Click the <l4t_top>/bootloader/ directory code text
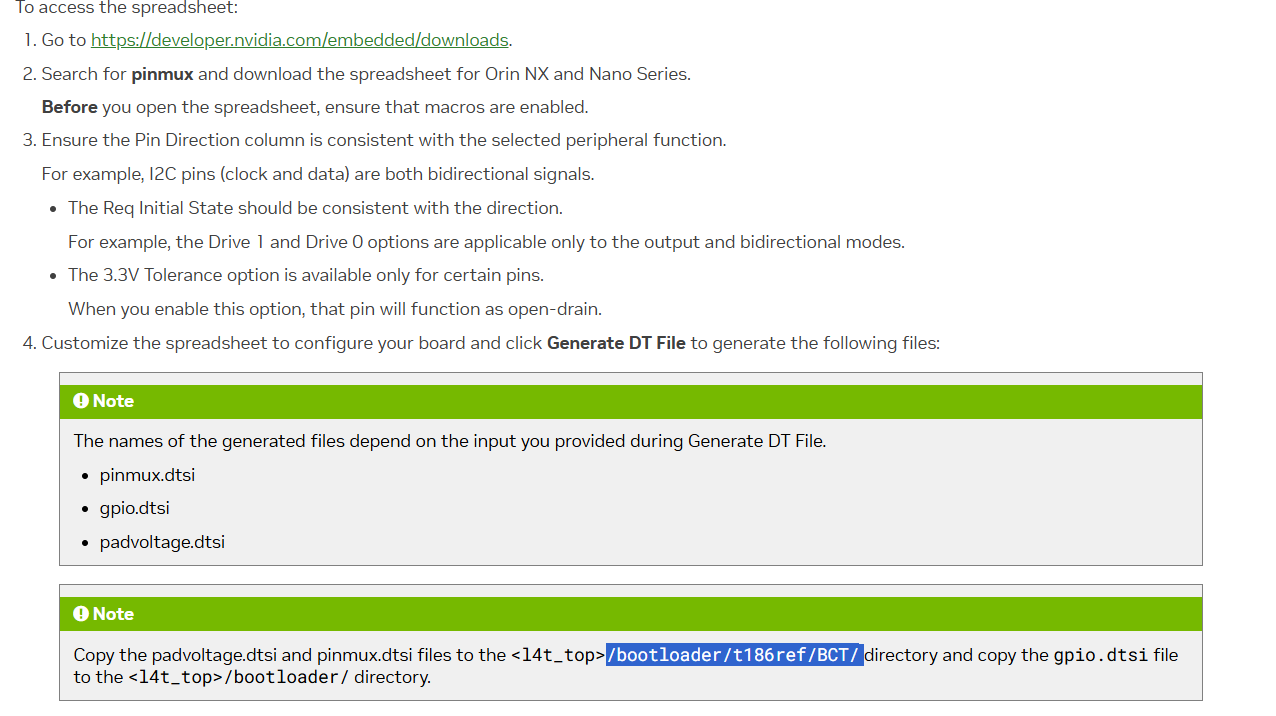This screenshot has width=1276, height=716. 239,677
